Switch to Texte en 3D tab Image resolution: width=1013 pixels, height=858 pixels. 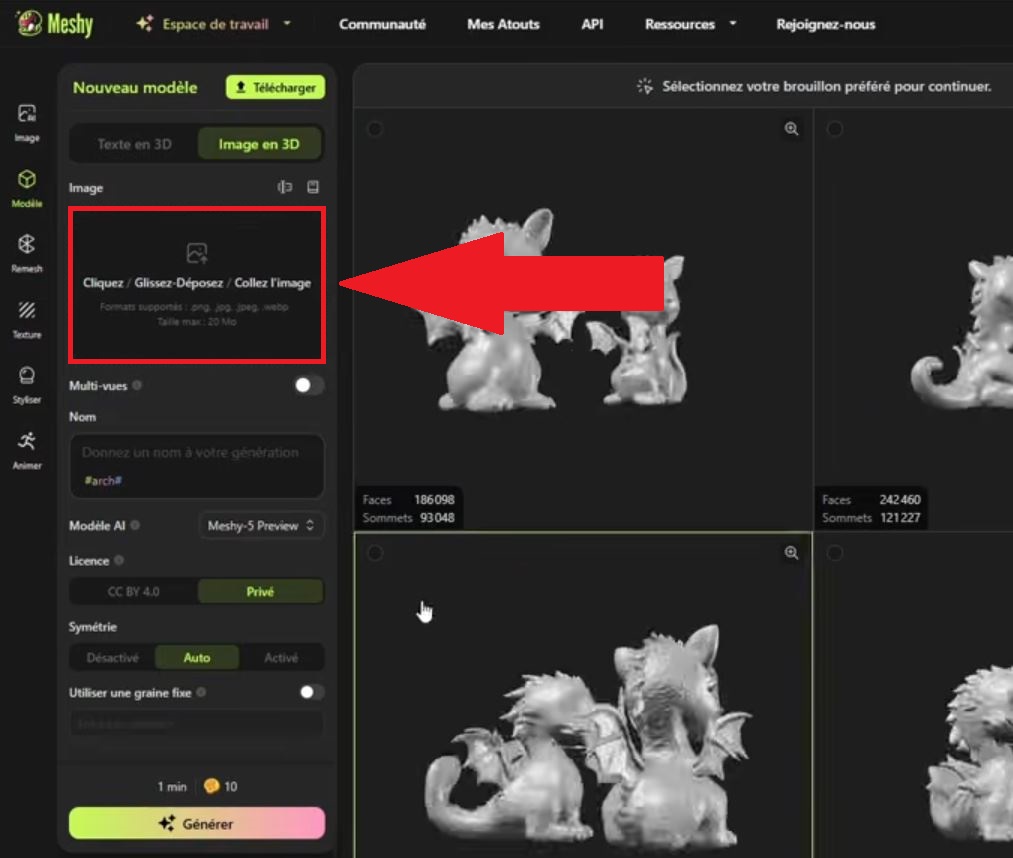tap(134, 144)
